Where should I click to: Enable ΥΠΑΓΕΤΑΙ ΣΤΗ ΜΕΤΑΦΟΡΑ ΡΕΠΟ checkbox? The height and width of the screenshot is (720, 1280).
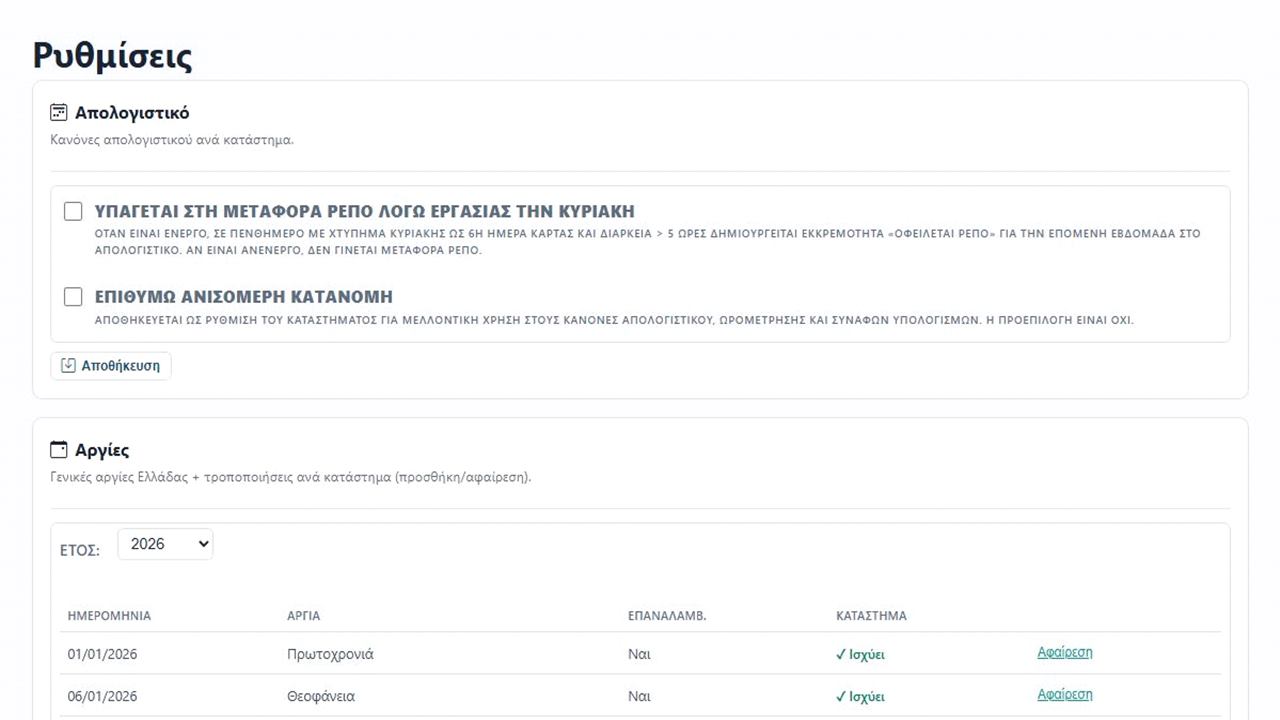click(x=73, y=211)
